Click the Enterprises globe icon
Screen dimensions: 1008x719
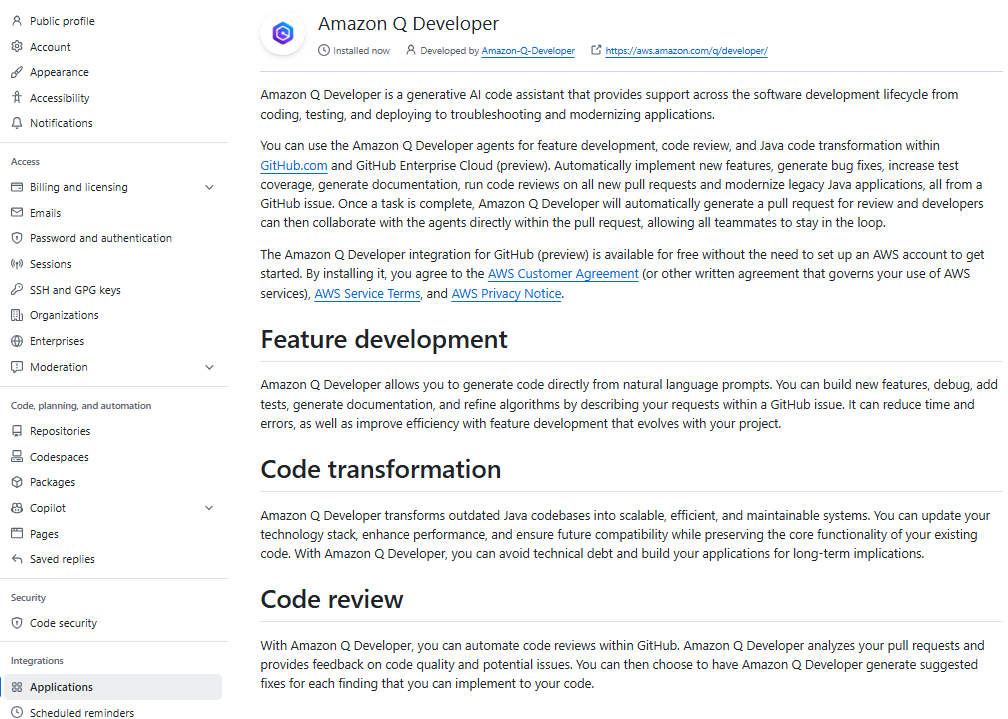point(17,341)
